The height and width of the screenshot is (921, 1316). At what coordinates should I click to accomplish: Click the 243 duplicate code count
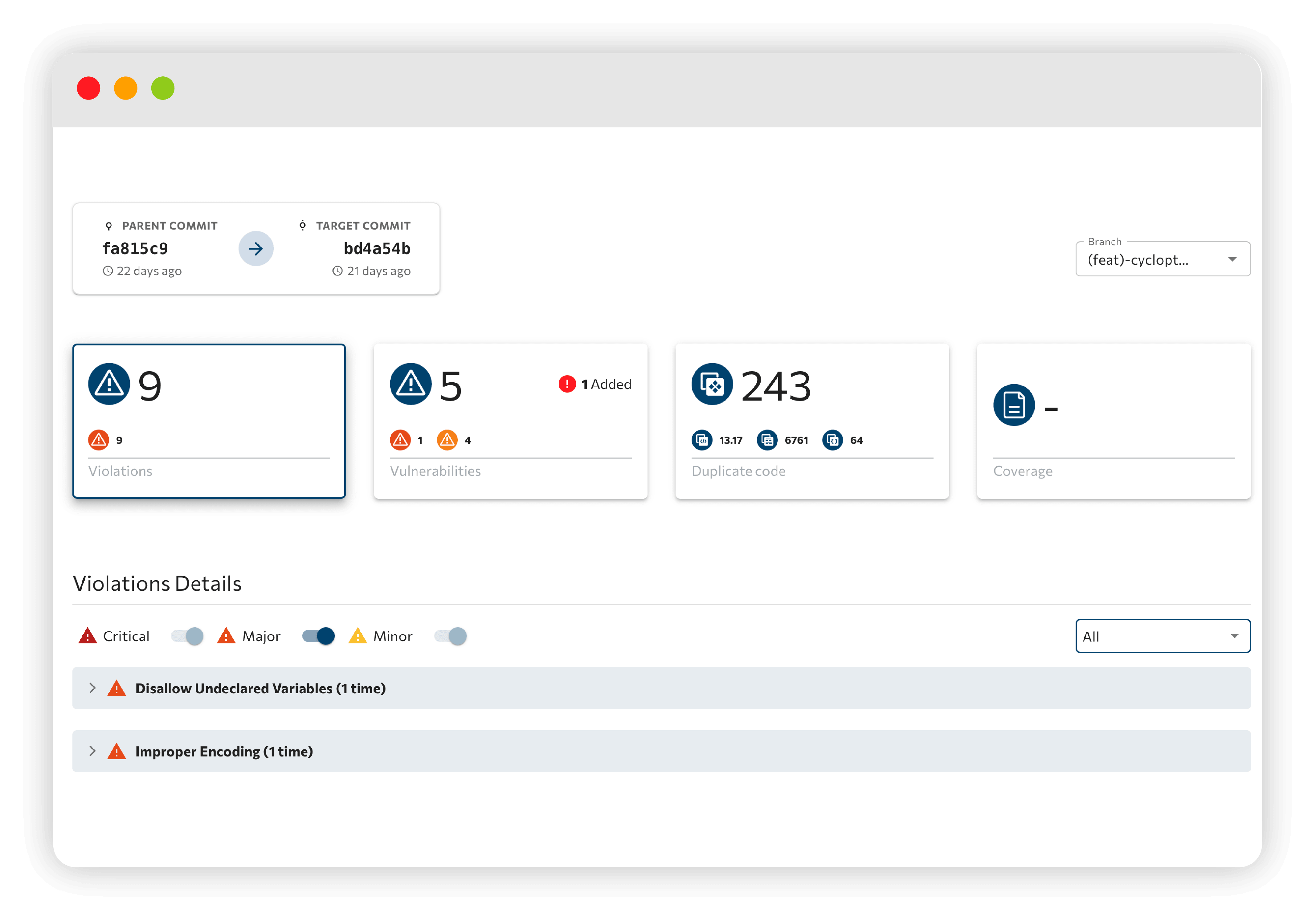[x=776, y=386]
